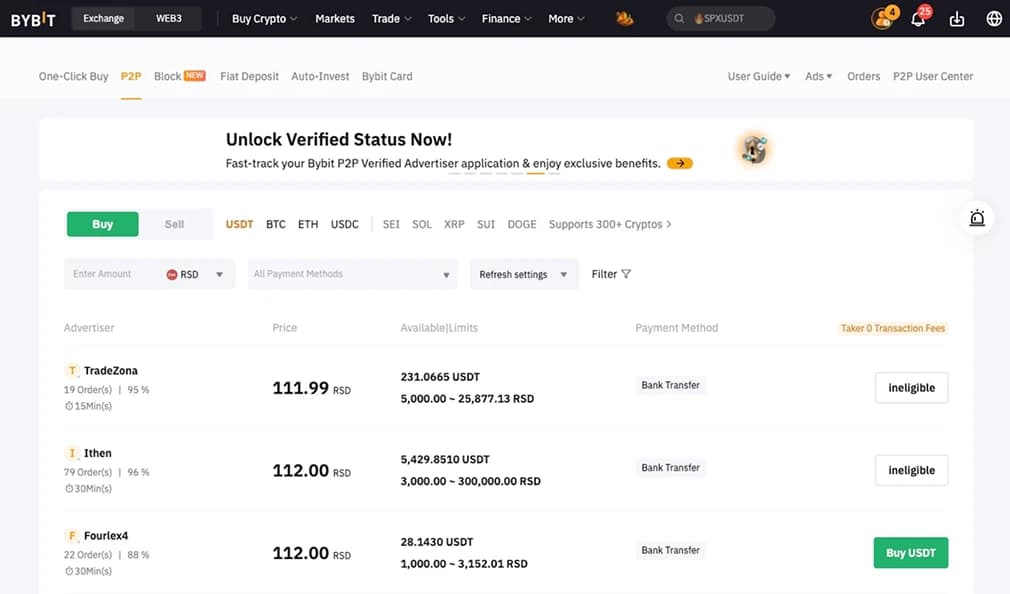Click the Enter Amount input field
The image size is (1010, 594).
point(110,274)
